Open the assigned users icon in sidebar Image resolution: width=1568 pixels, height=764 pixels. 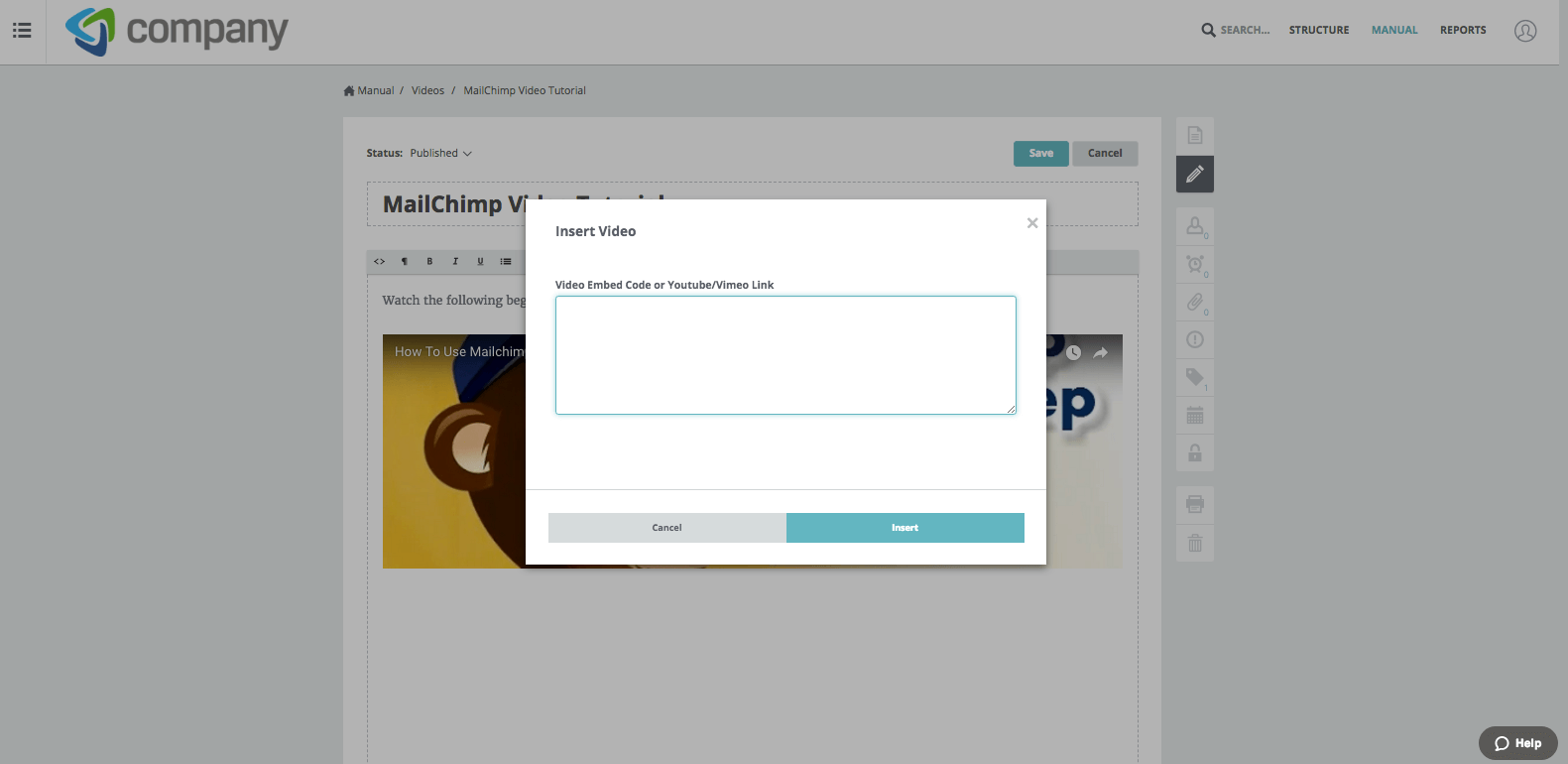coord(1195,226)
